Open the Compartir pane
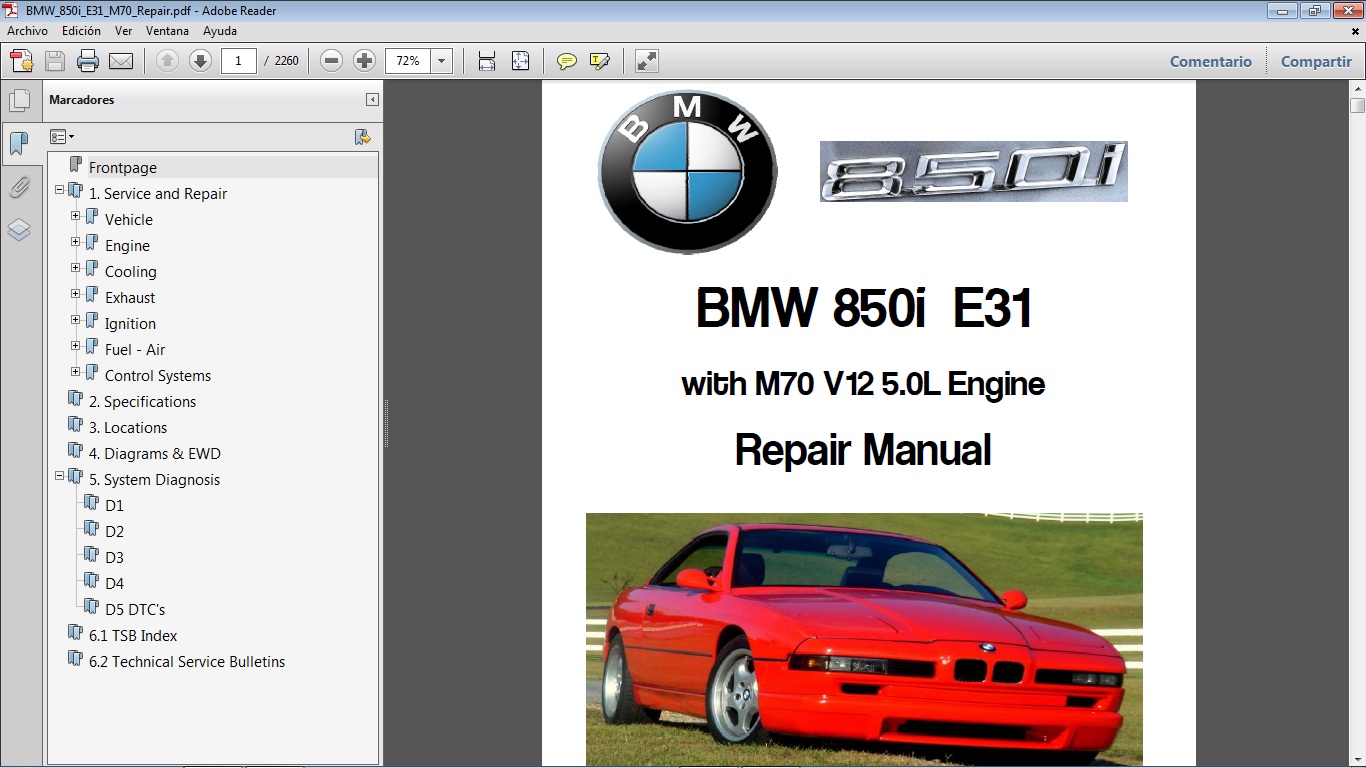Viewport: 1366px width, 768px height. tap(1316, 61)
